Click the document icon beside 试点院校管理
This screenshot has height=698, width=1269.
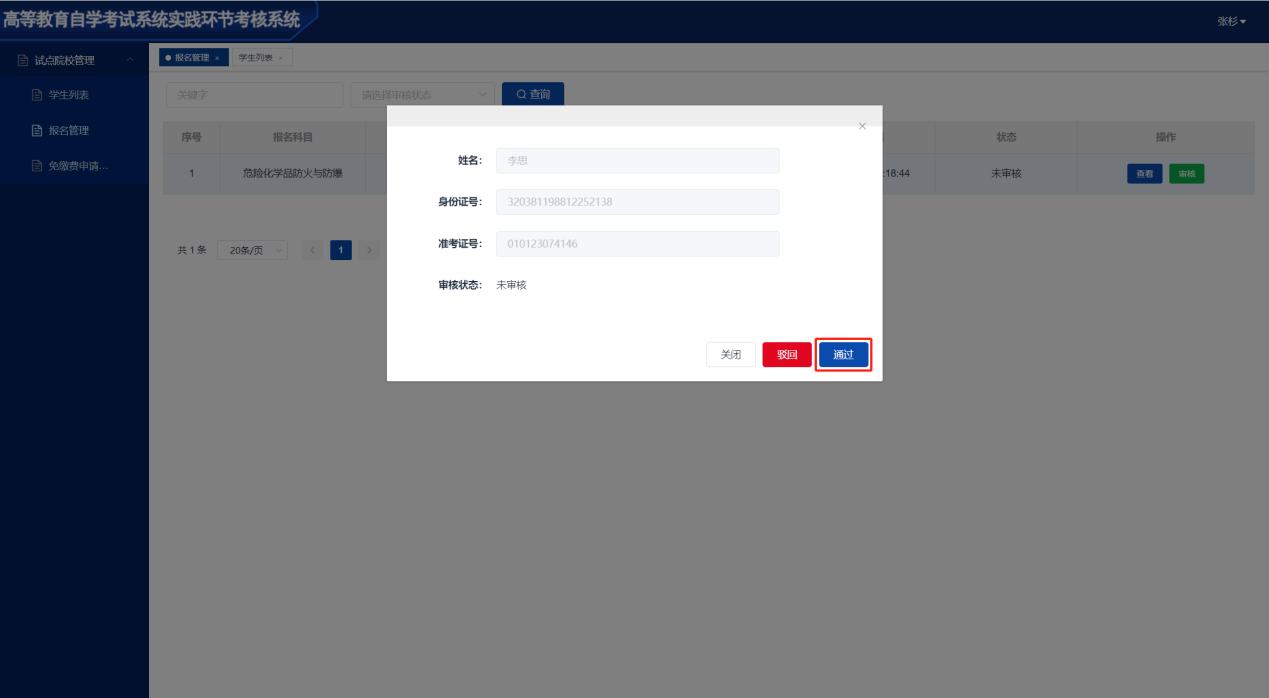click(x=23, y=60)
